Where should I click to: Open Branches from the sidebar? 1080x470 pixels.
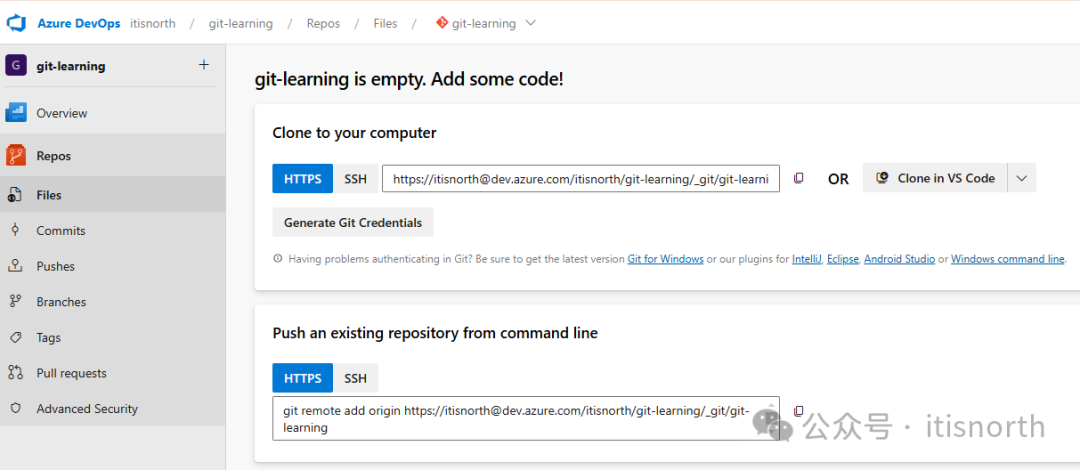coord(61,302)
